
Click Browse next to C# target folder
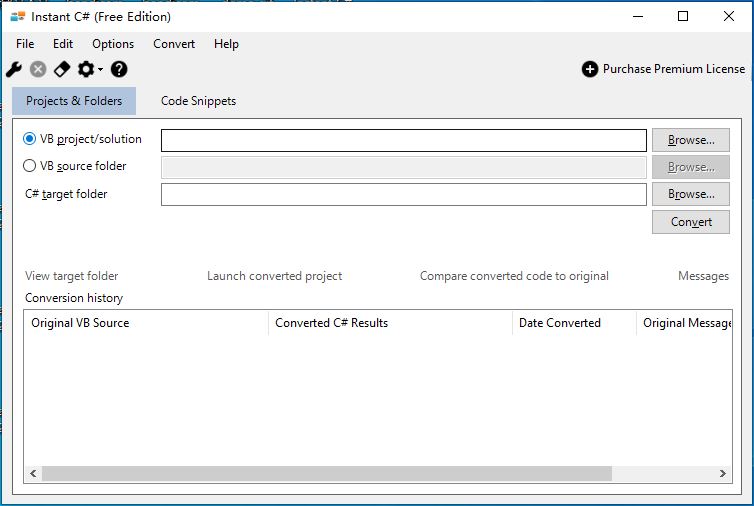coord(690,194)
